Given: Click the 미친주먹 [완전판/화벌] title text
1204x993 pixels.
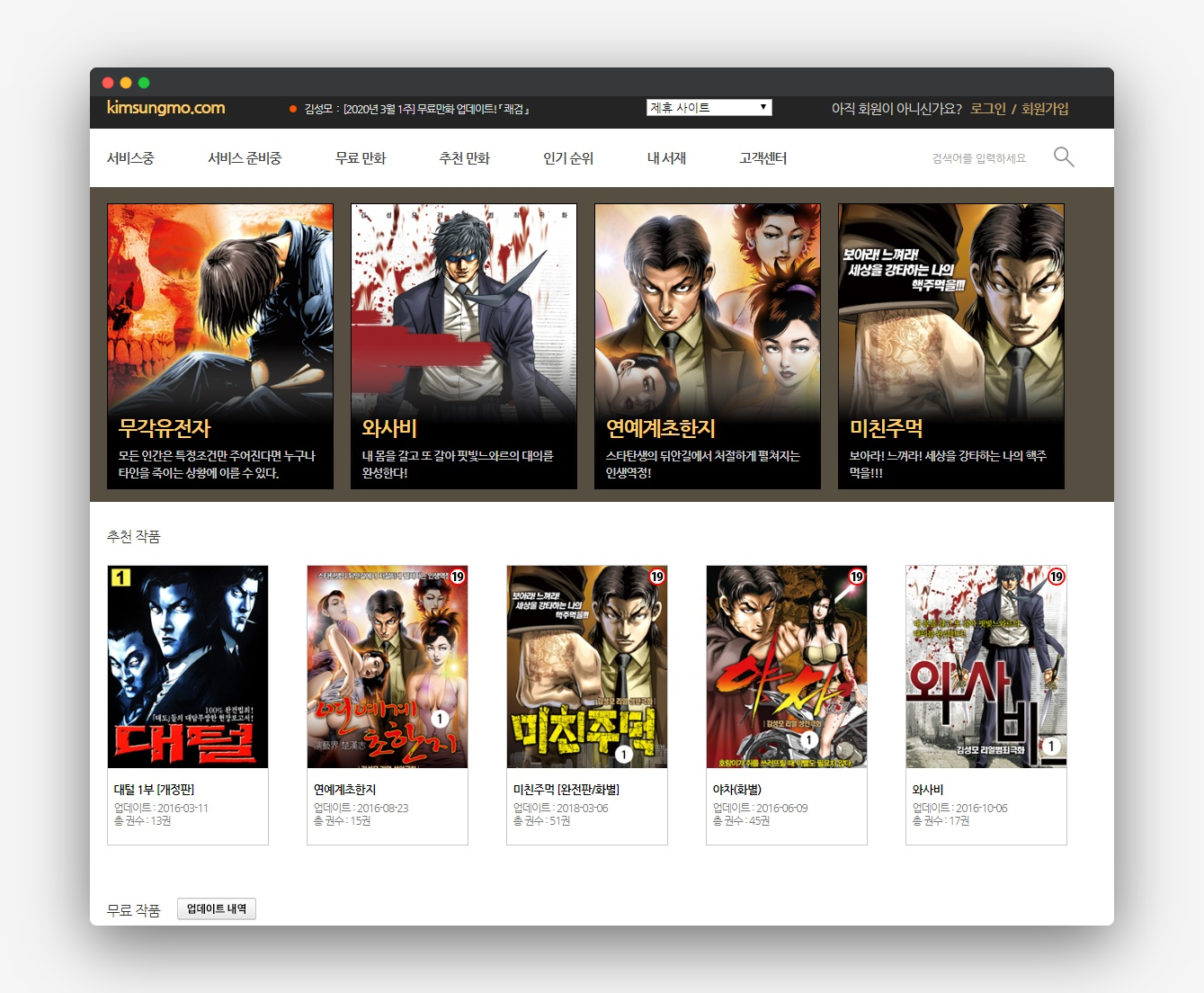Looking at the screenshot, I should [566, 790].
